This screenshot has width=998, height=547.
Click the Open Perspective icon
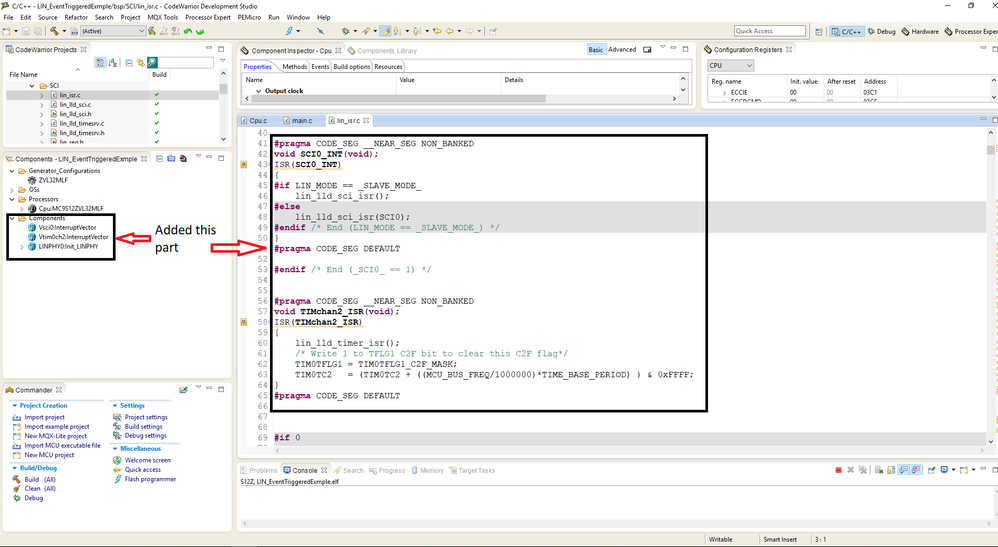coord(819,31)
